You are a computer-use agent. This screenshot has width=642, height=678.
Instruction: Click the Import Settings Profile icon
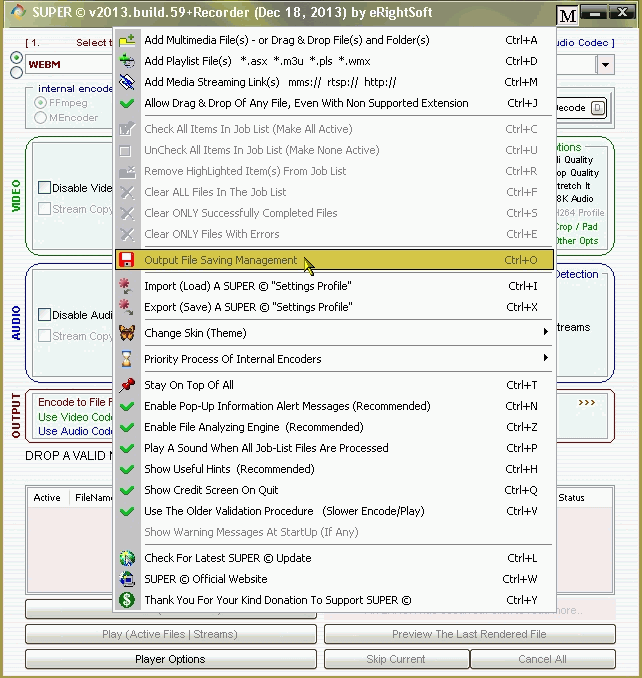click(126, 286)
